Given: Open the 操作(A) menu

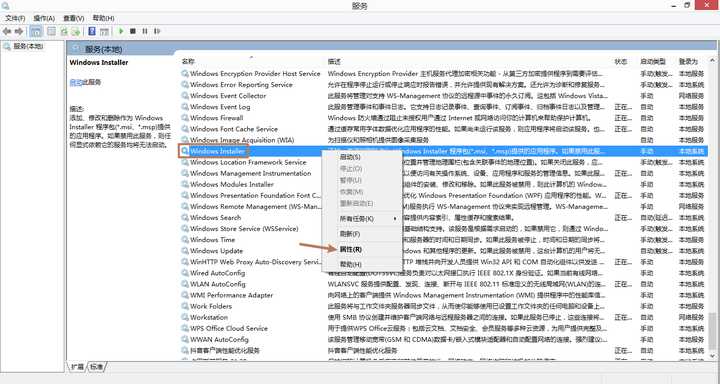Looking at the screenshot, I should coord(44,18).
